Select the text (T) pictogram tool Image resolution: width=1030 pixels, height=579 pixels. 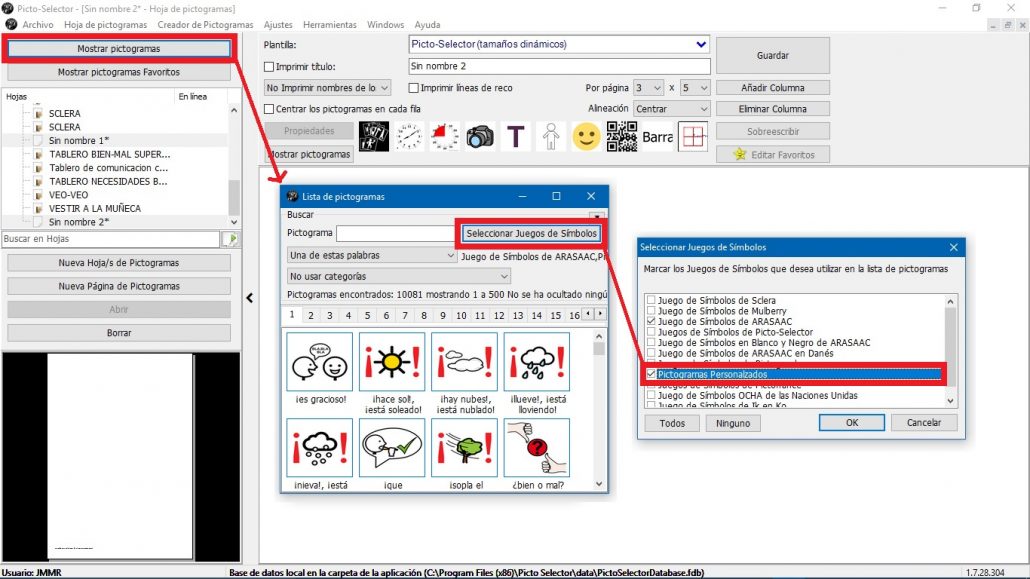515,135
